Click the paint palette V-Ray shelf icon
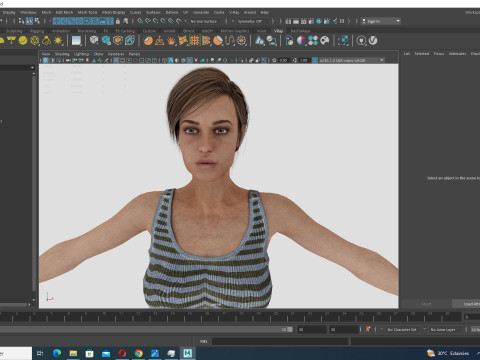Viewport: 480px width, 360px height. click(325, 41)
